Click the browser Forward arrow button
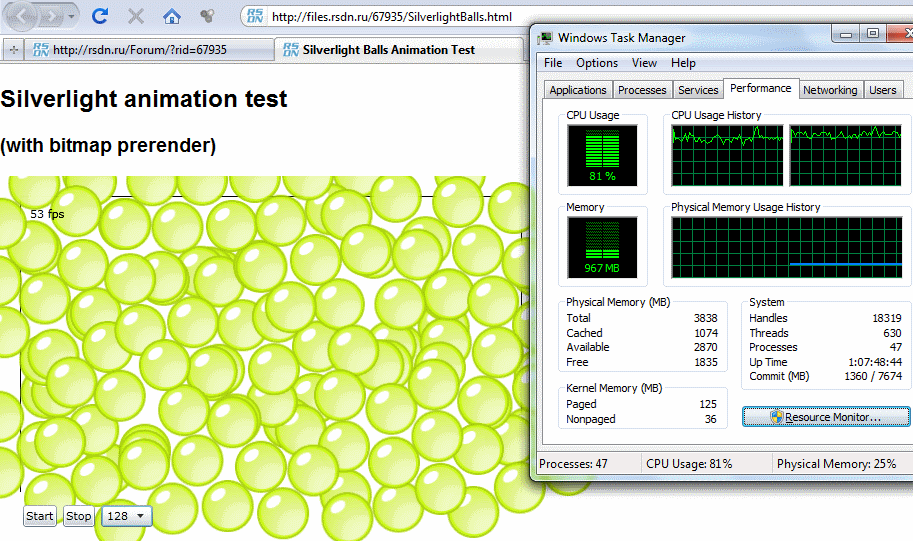Screen dimensions: 913x541 [x=51, y=16]
